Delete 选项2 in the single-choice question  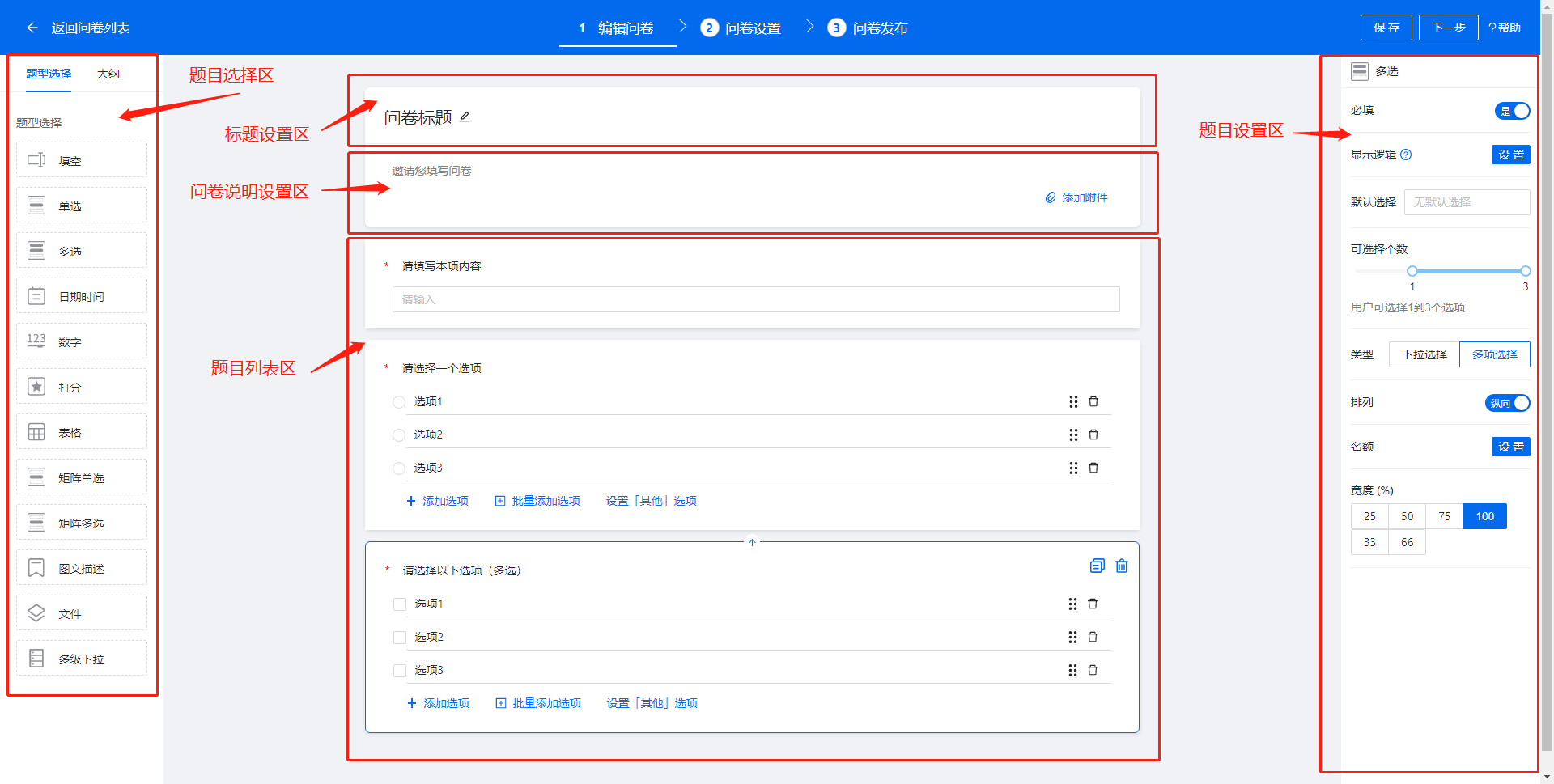click(1093, 434)
